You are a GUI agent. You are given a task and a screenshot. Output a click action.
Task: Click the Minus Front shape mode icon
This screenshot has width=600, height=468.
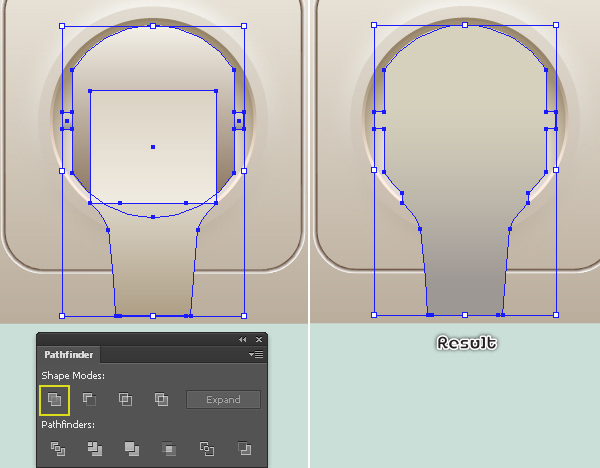click(x=90, y=400)
